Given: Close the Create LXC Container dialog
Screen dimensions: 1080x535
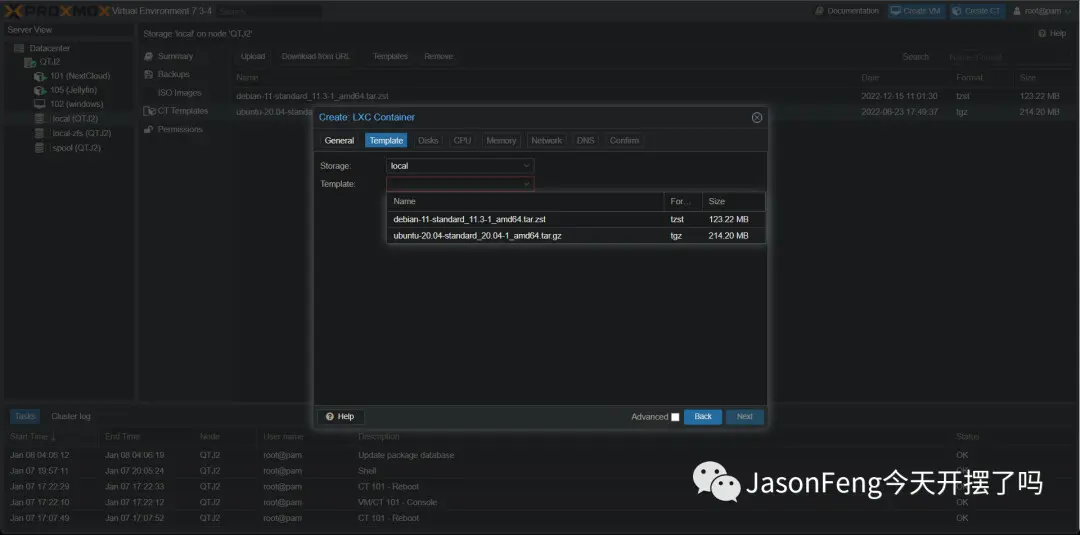Looking at the screenshot, I should [x=757, y=118].
